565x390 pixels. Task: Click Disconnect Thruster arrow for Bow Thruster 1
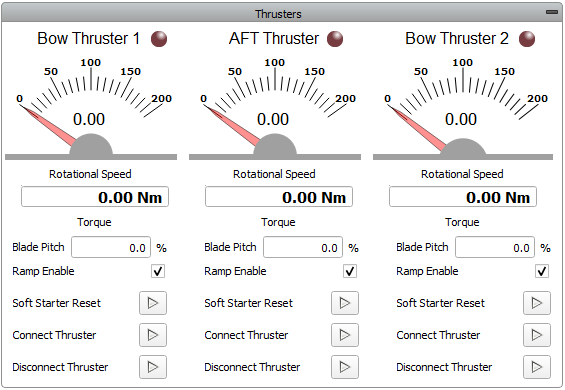153,367
